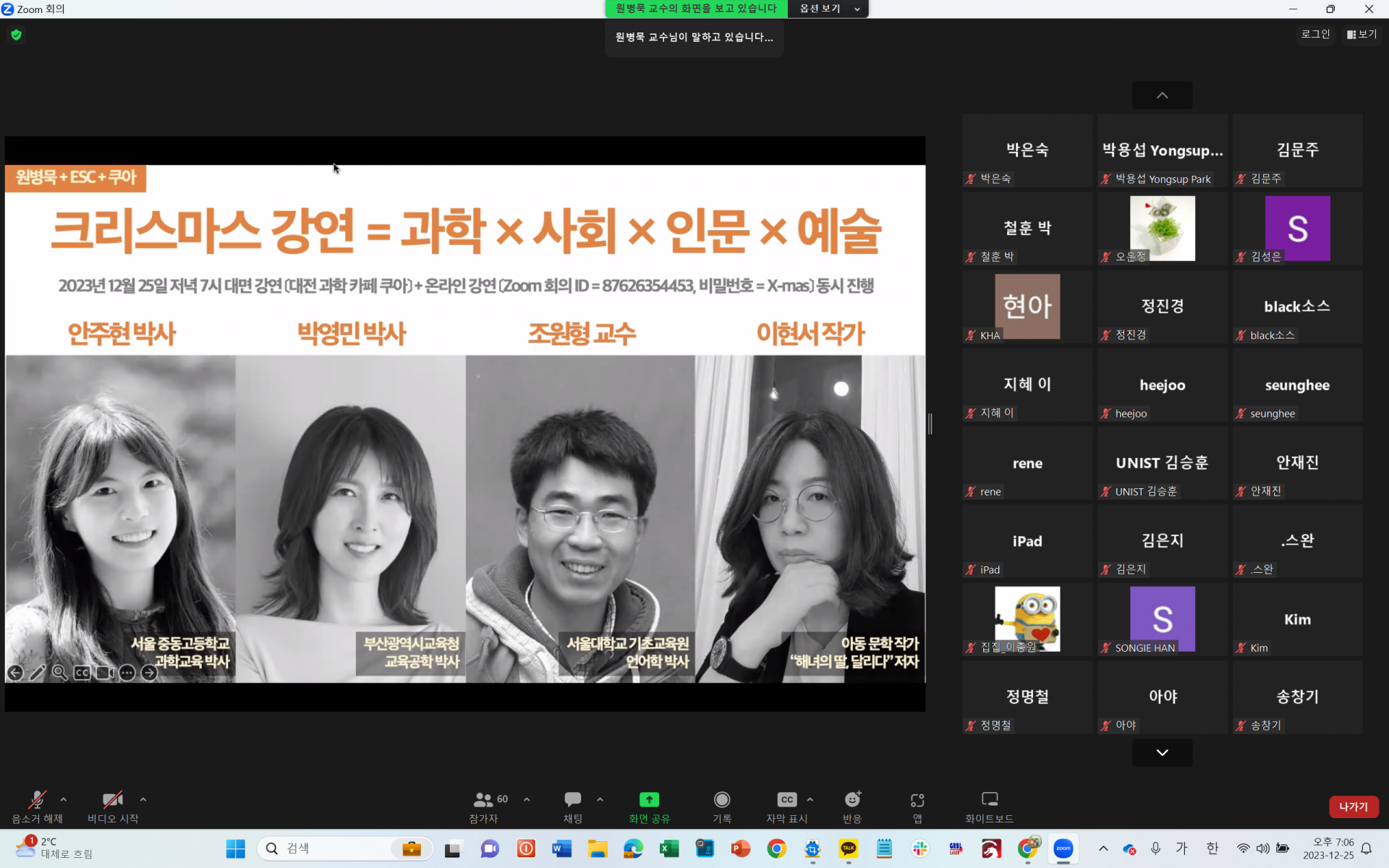Click the Record (기록) icon

click(x=721, y=800)
